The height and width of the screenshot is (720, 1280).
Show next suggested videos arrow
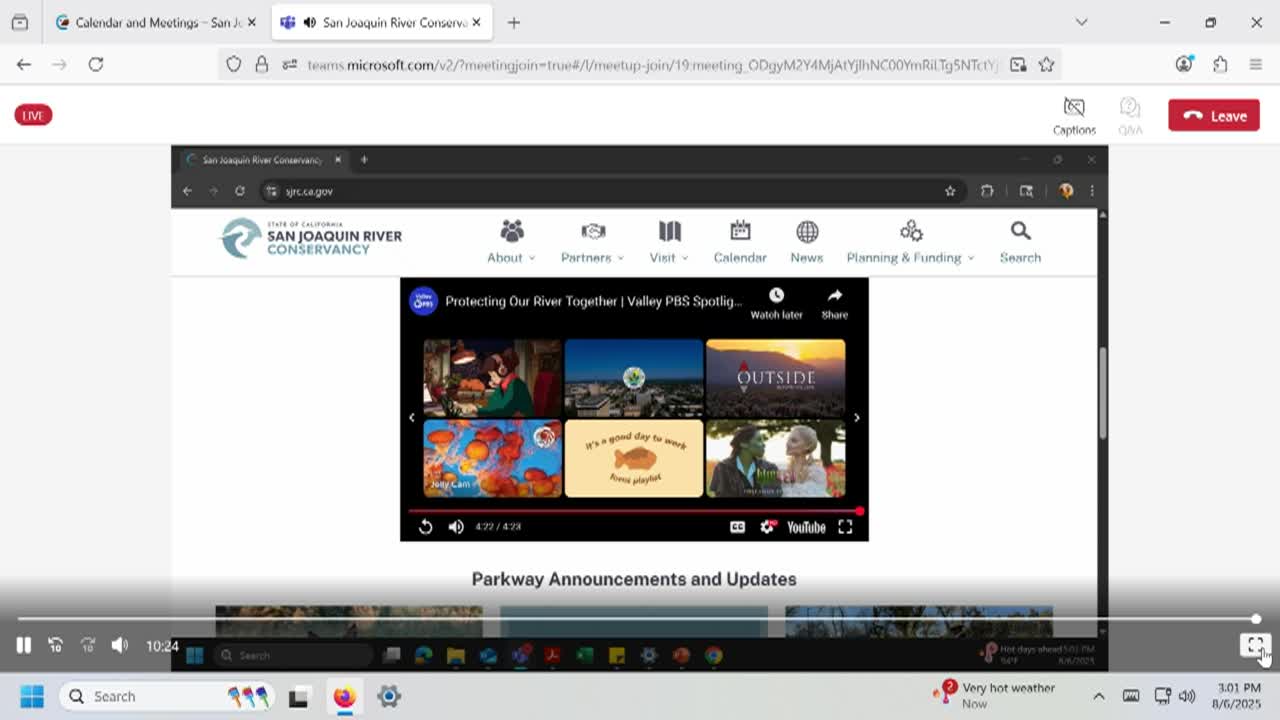click(856, 418)
